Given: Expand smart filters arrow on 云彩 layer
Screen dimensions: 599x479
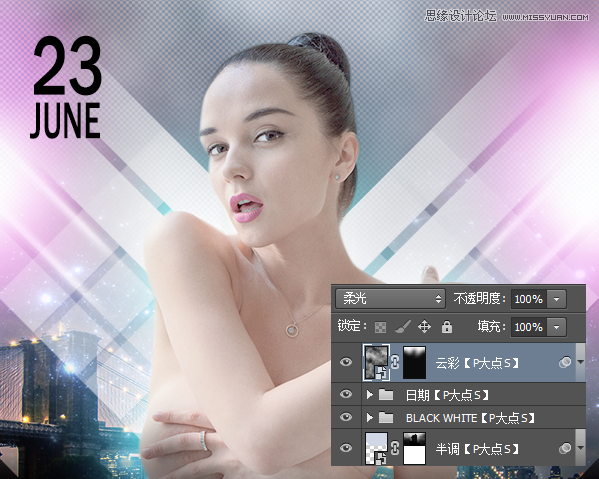Looking at the screenshot, I should 580,362.
